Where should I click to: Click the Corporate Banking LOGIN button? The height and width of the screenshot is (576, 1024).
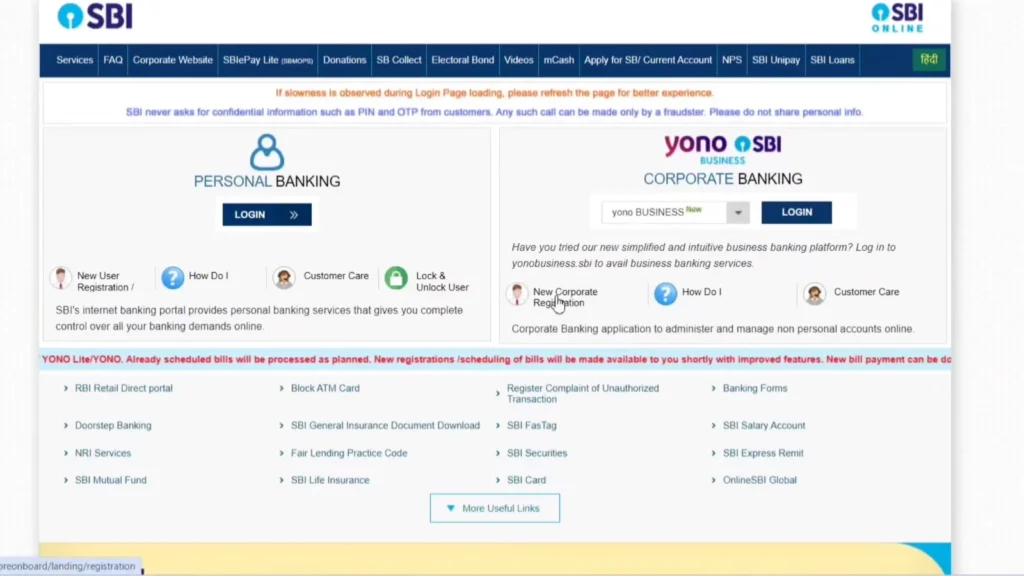coord(796,212)
